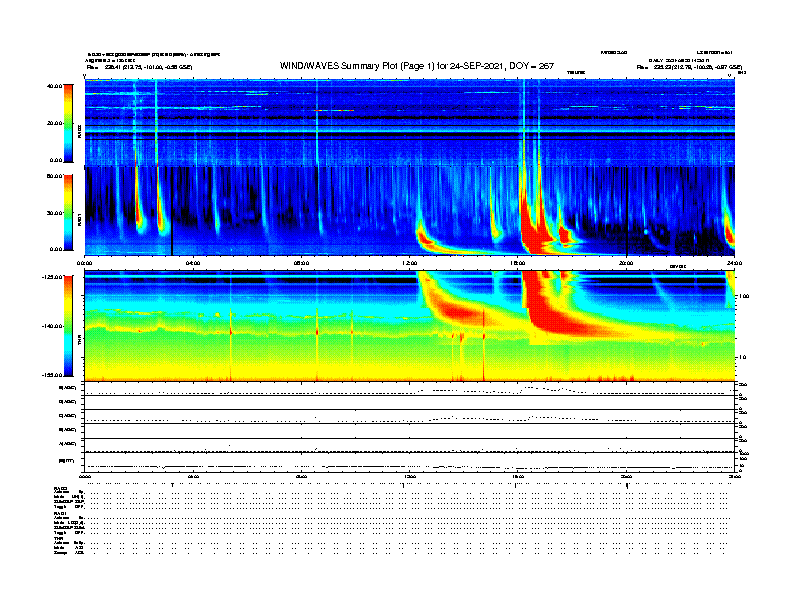The image size is (792, 612).
Task: Click the RAD2 spectrogram panel
Action: coord(410,123)
